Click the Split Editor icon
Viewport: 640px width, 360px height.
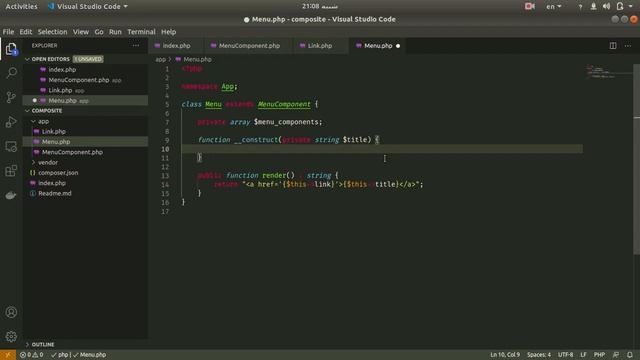[x=613, y=46]
